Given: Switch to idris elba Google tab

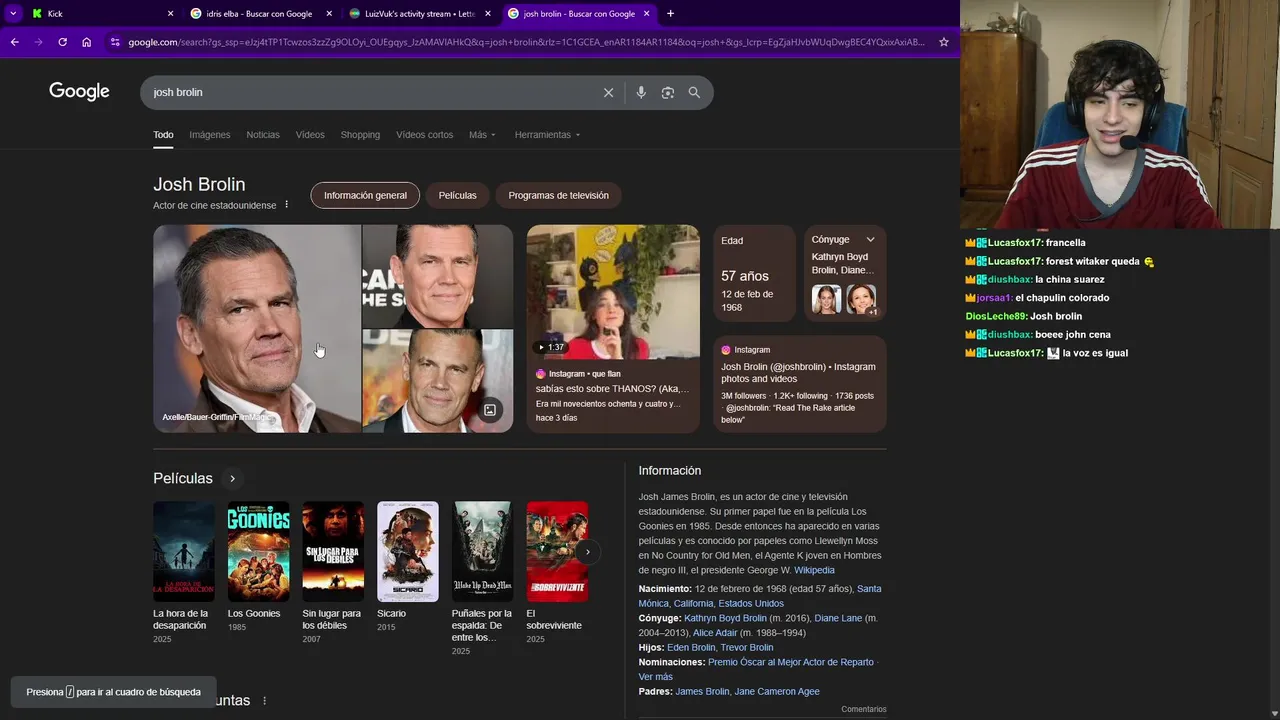Looking at the screenshot, I should [259, 14].
